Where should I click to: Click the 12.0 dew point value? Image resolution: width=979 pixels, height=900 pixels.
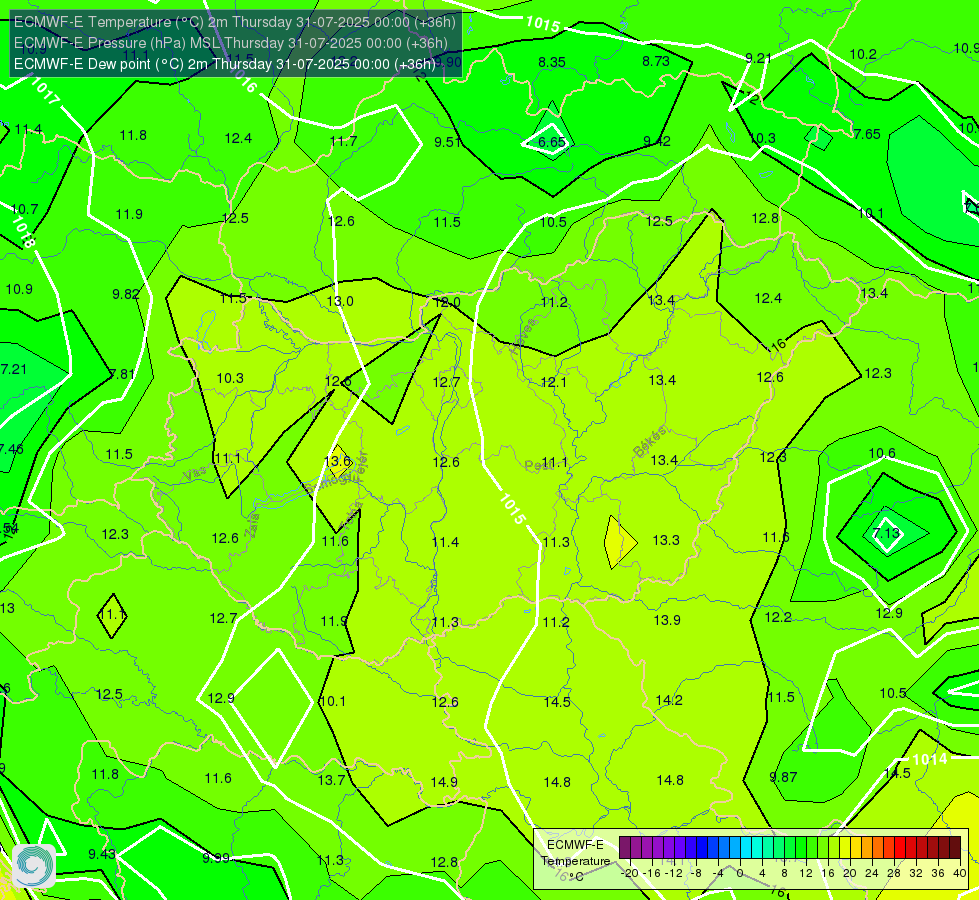tap(447, 303)
